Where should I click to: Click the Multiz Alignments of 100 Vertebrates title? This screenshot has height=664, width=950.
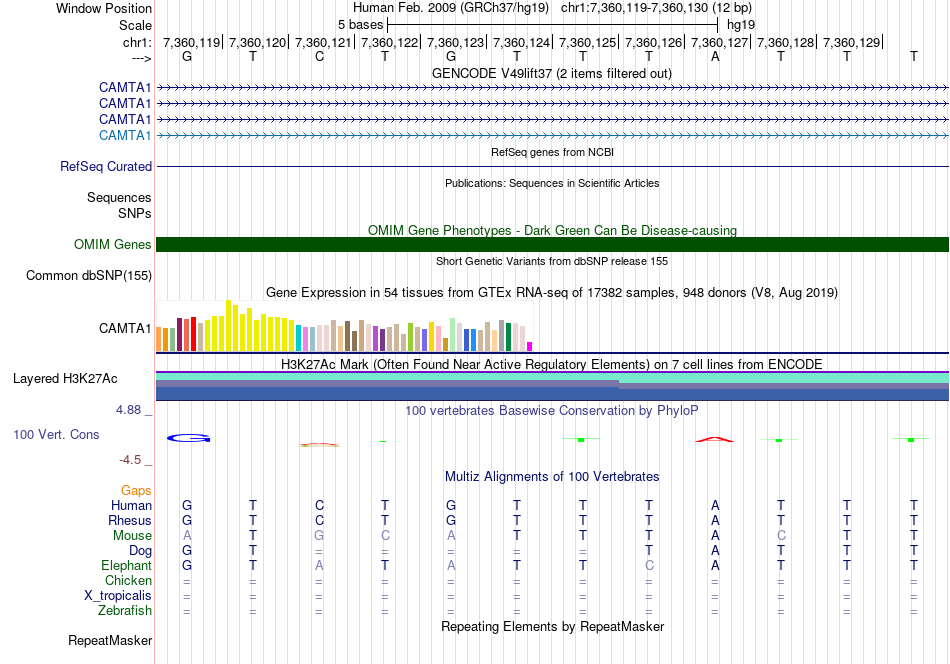[552, 476]
